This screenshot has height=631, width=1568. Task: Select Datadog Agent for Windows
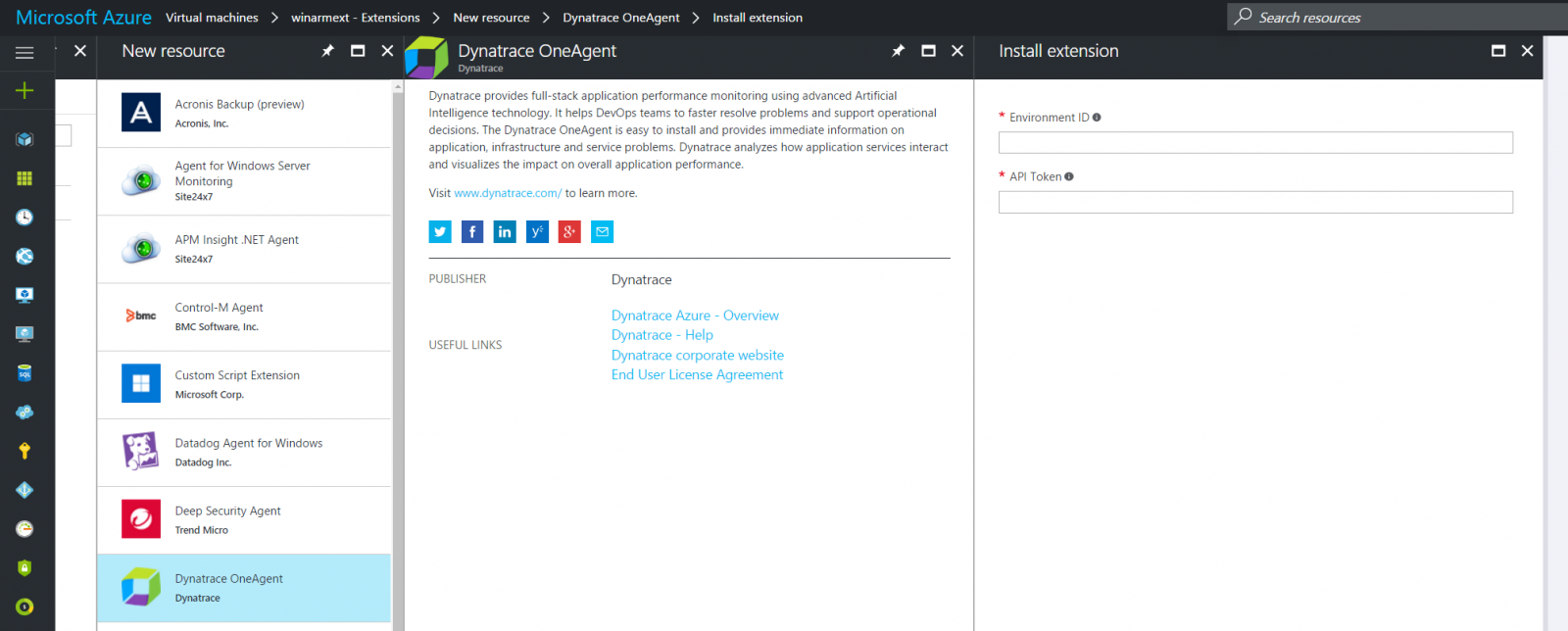[x=244, y=453]
